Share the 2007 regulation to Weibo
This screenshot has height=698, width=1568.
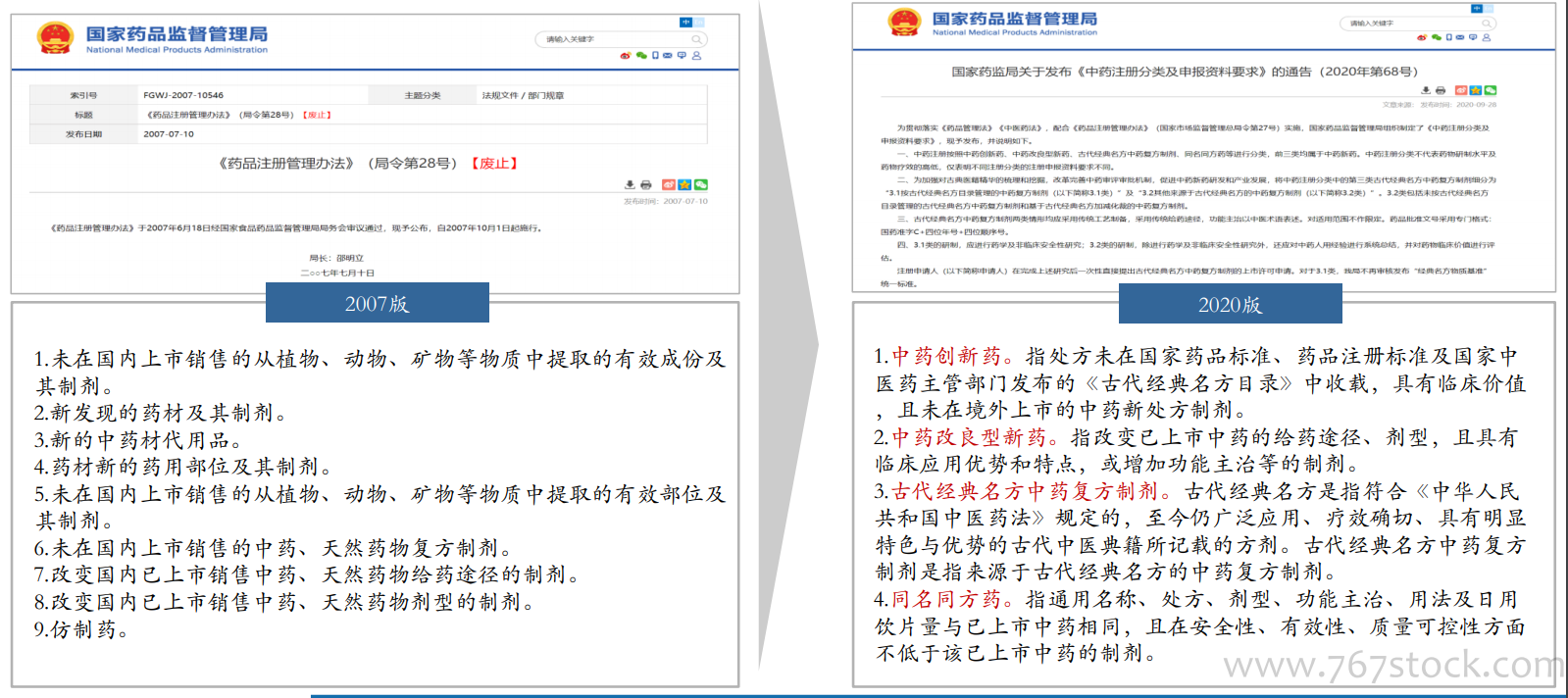(x=669, y=184)
